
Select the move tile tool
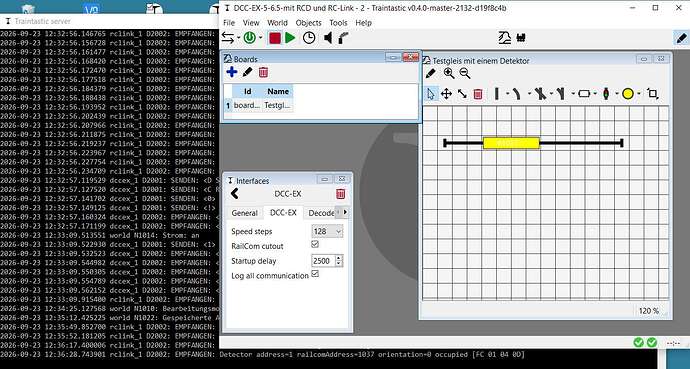[446, 94]
